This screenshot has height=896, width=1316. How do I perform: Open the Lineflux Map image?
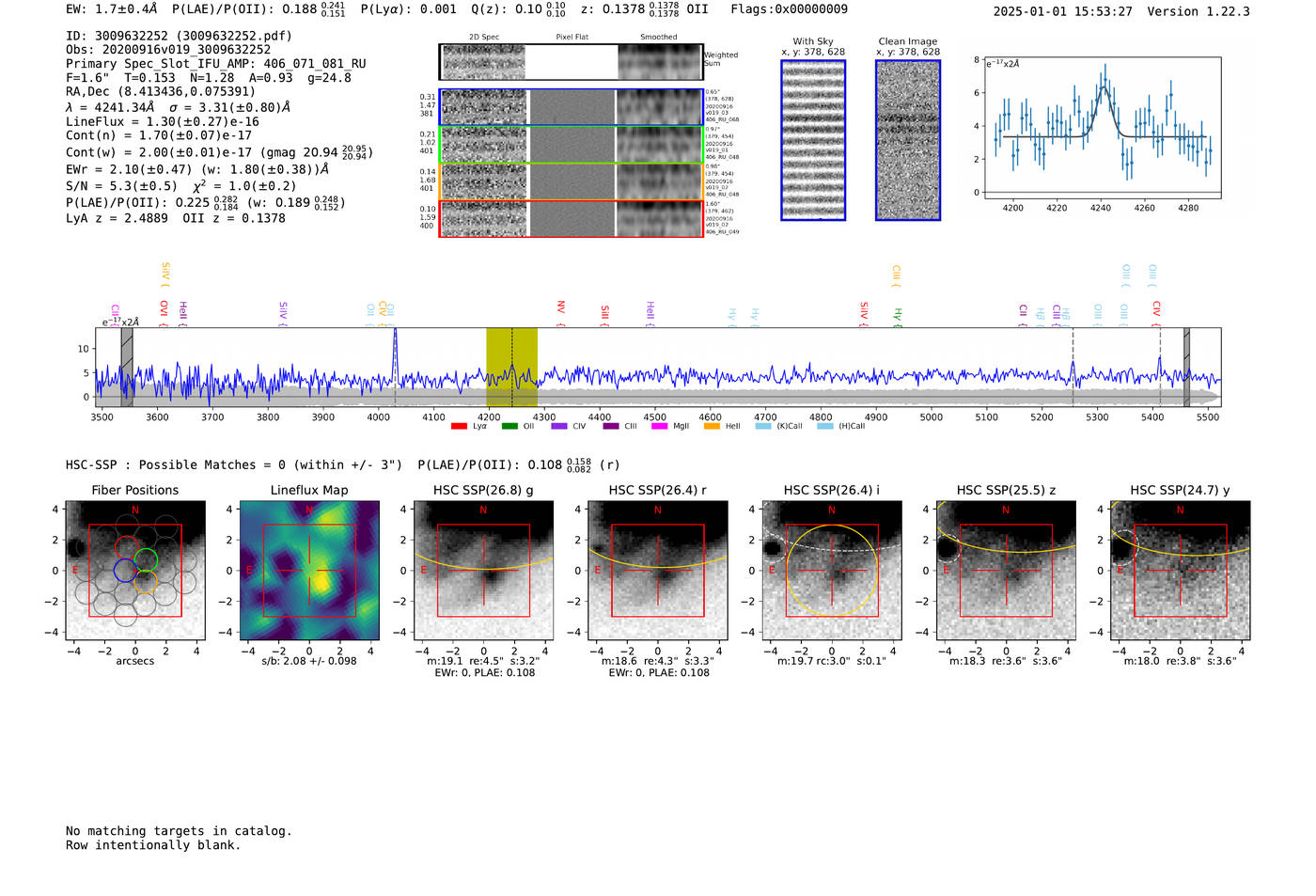(x=309, y=570)
